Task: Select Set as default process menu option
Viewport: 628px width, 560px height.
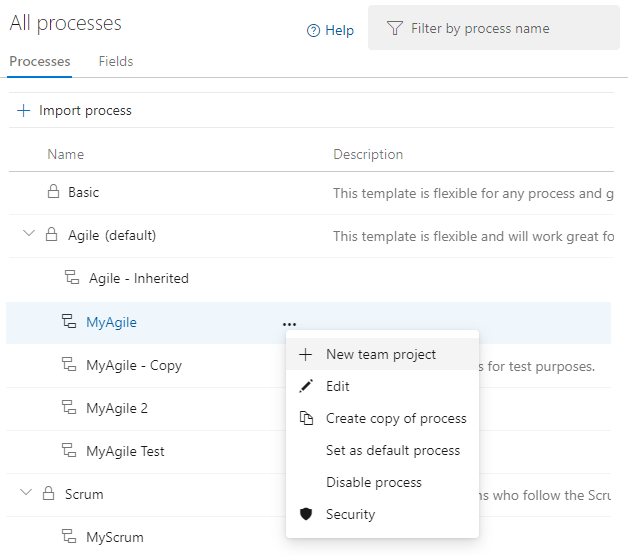Action: [392, 450]
